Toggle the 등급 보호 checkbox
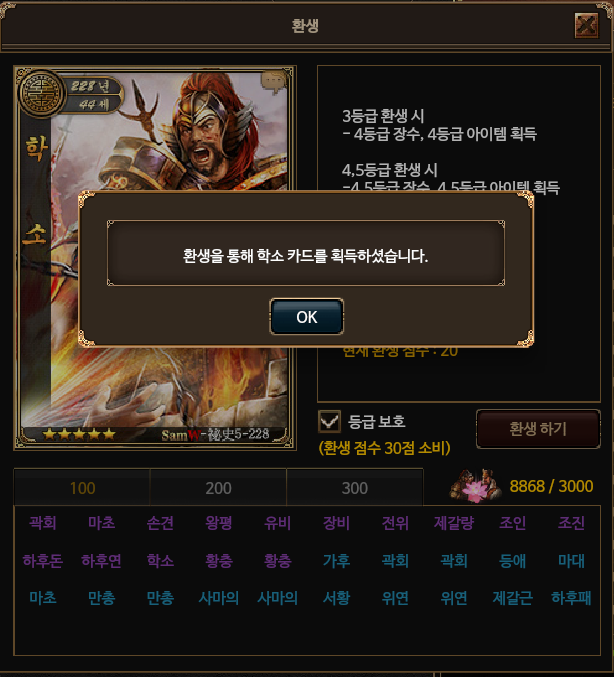Screen dimensions: 614x677 point(329,421)
